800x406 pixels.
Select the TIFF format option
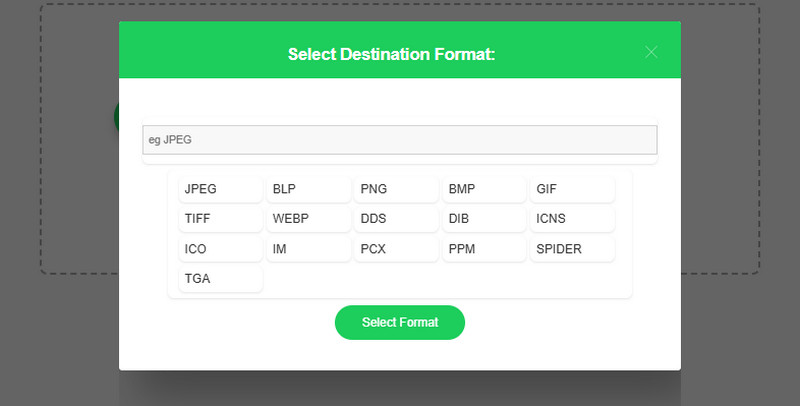point(220,219)
